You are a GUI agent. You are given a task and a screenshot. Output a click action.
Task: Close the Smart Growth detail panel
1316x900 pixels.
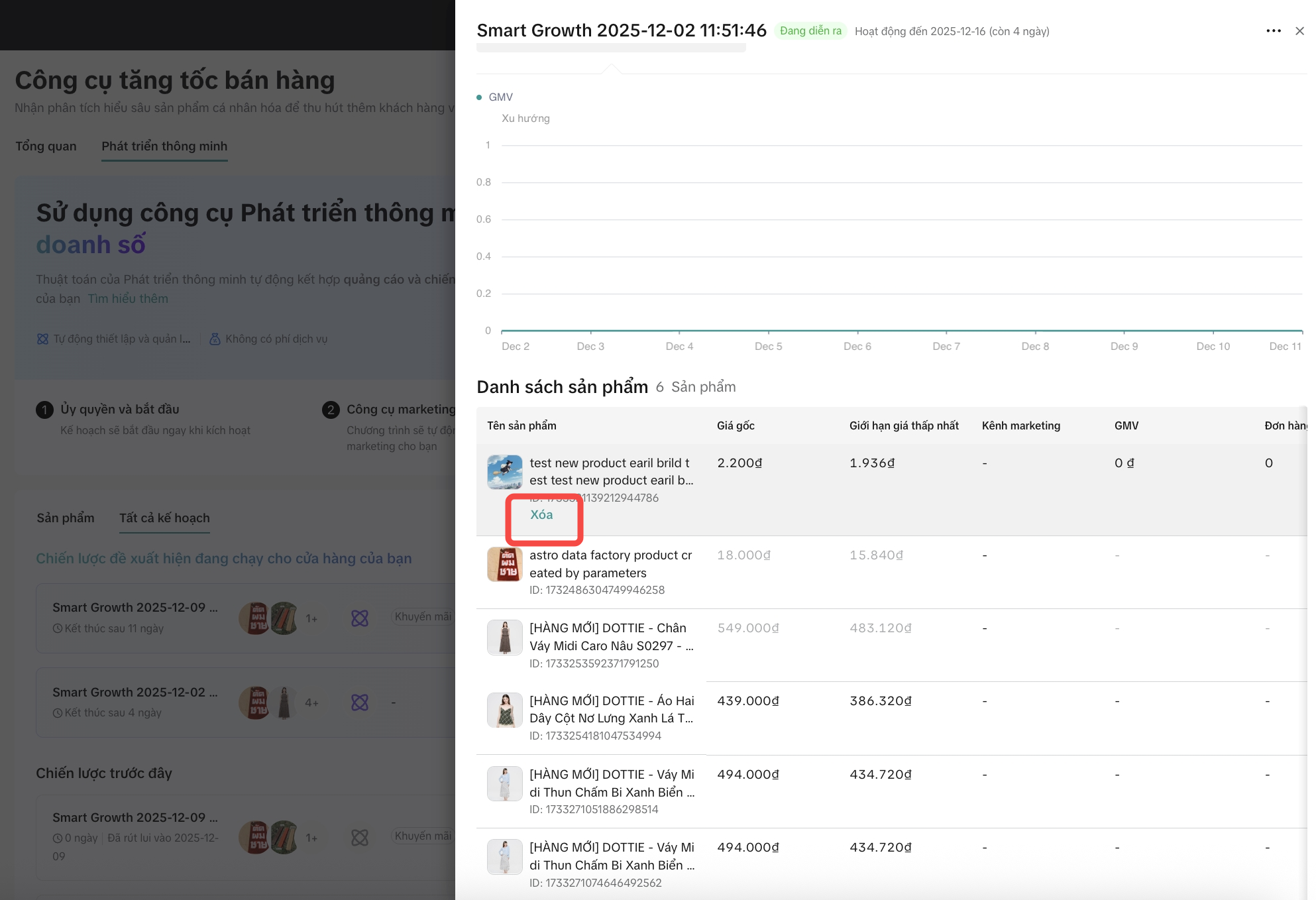(x=1299, y=31)
